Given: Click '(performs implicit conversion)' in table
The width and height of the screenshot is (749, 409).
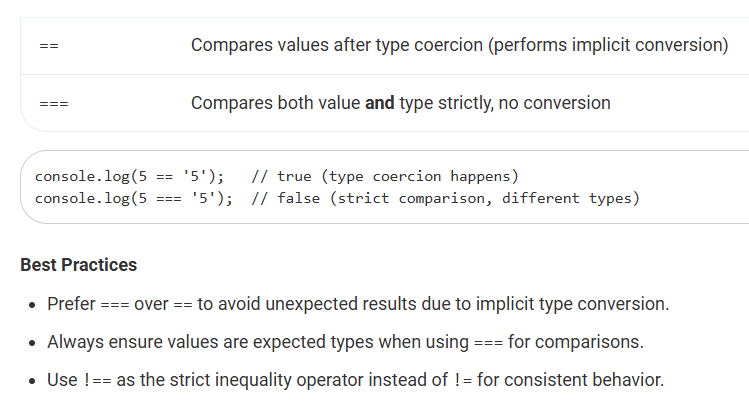Looking at the screenshot, I should (608, 45).
